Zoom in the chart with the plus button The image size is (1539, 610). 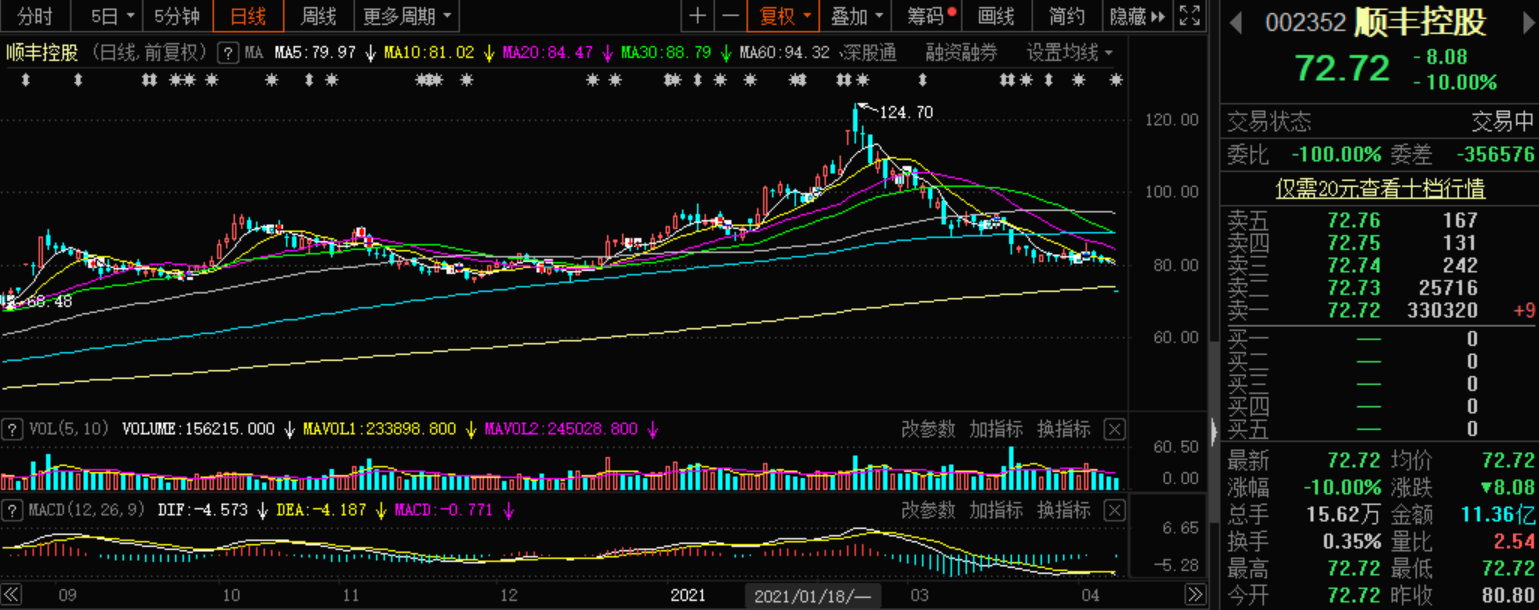(x=698, y=16)
